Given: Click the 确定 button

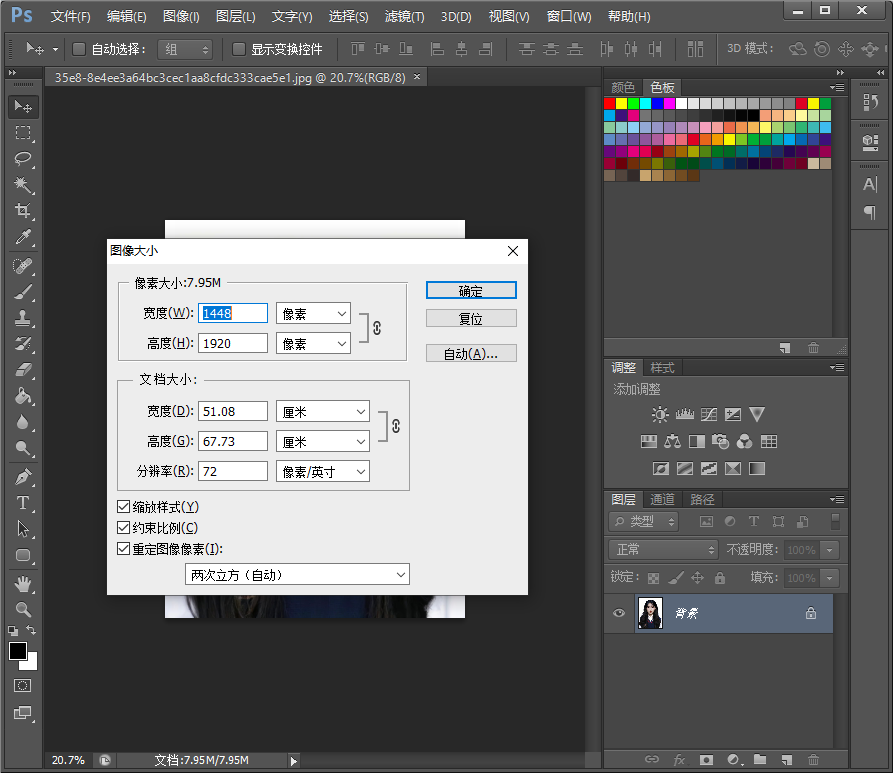Looking at the screenshot, I should click(x=470, y=290).
